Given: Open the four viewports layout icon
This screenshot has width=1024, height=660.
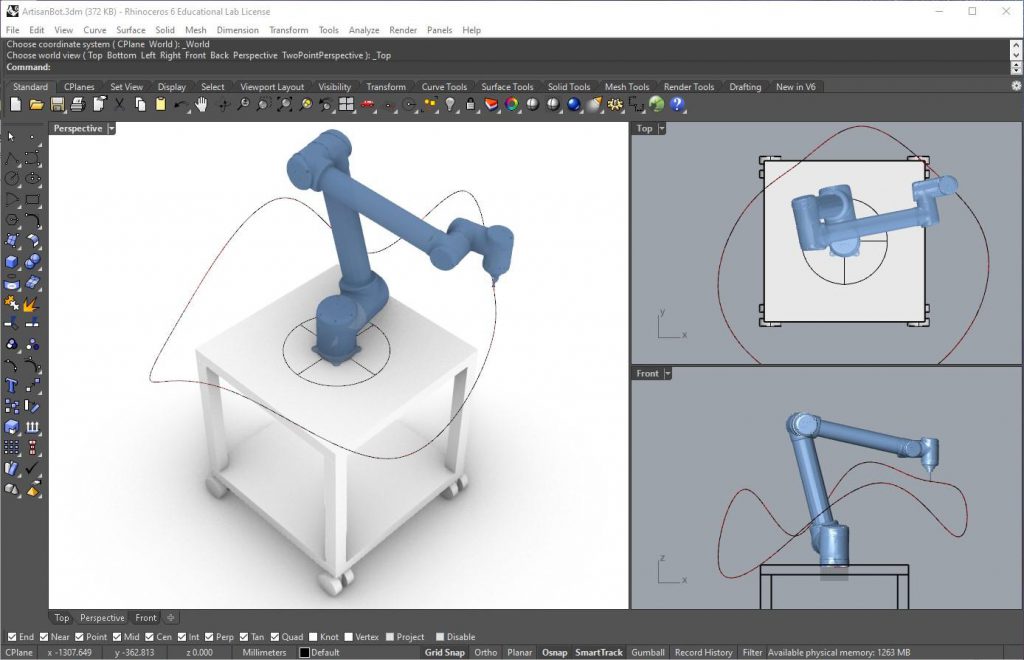Looking at the screenshot, I should click(346, 104).
